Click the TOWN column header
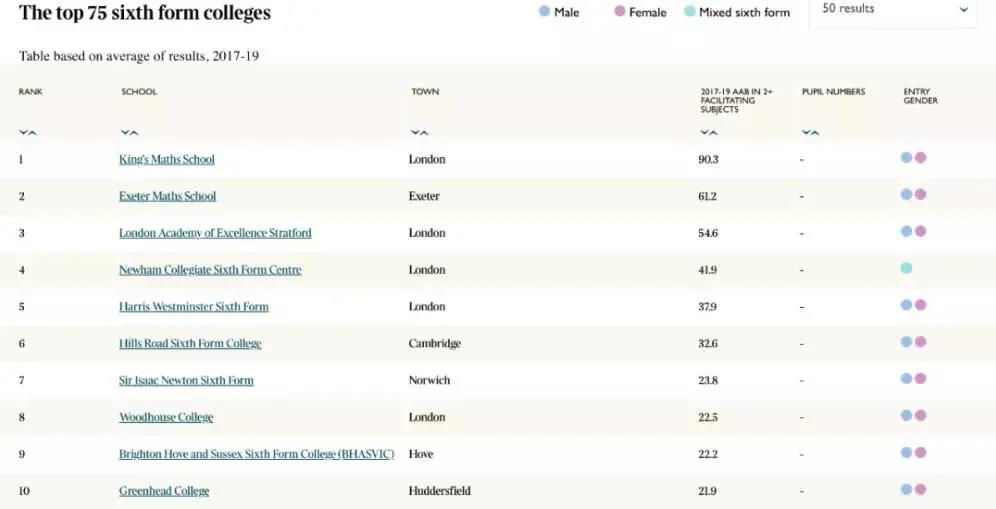Viewport: 996px width, 509px height. pos(425,92)
